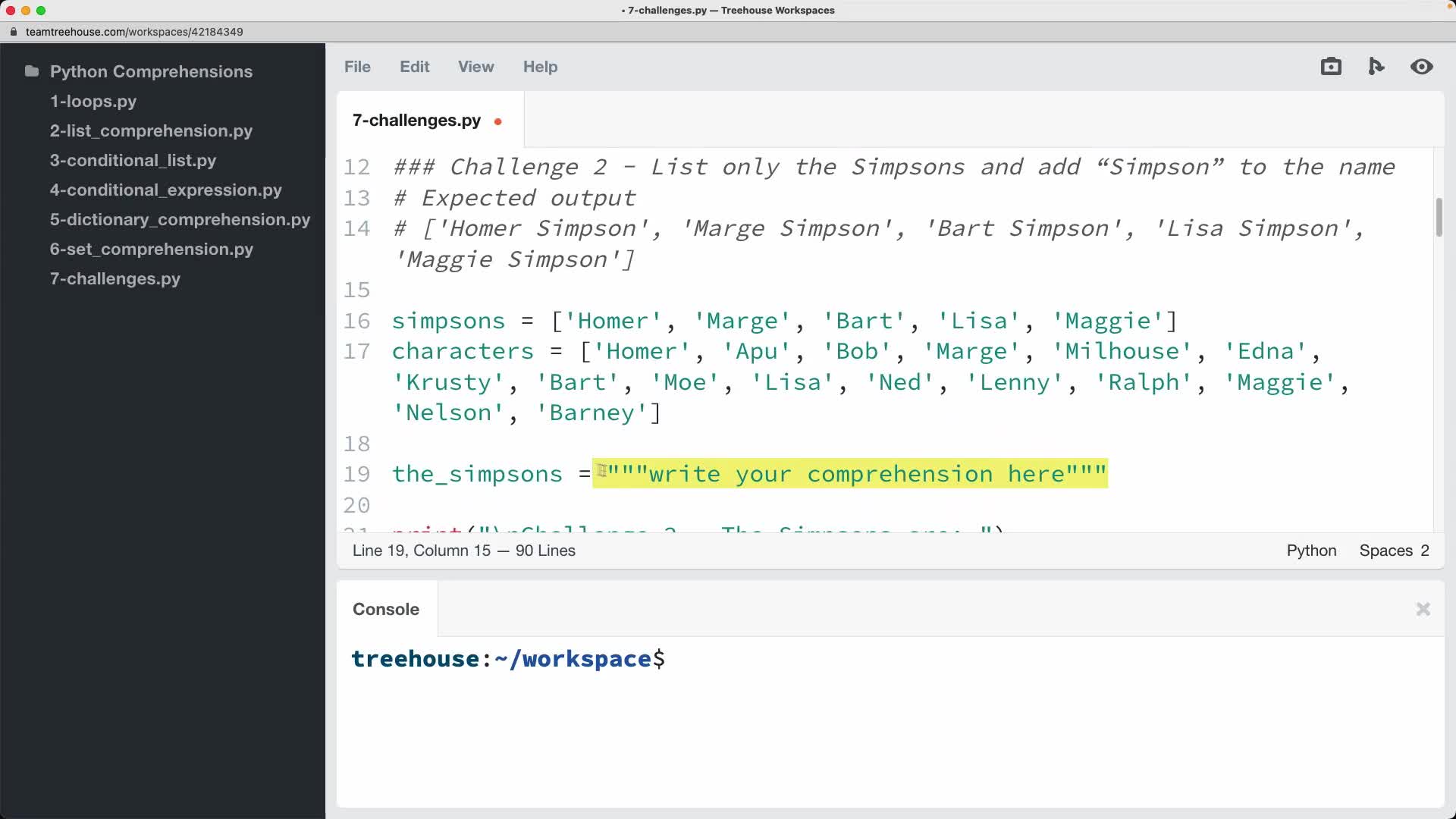Click the highlighted comprehension placeholder text
This screenshot has height=819, width=1456.
click(849, 474)
